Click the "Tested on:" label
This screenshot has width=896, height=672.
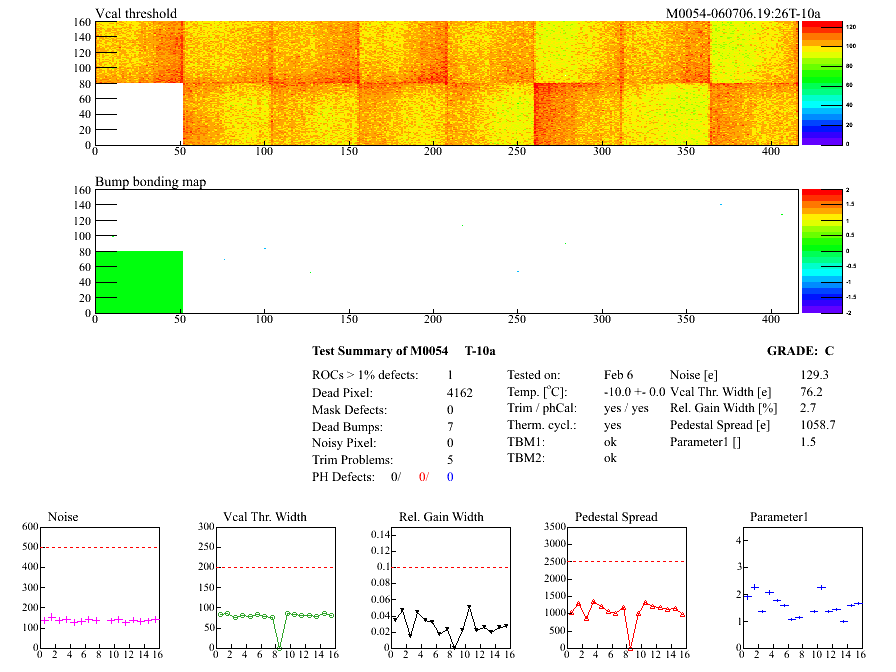coord(534,375)
